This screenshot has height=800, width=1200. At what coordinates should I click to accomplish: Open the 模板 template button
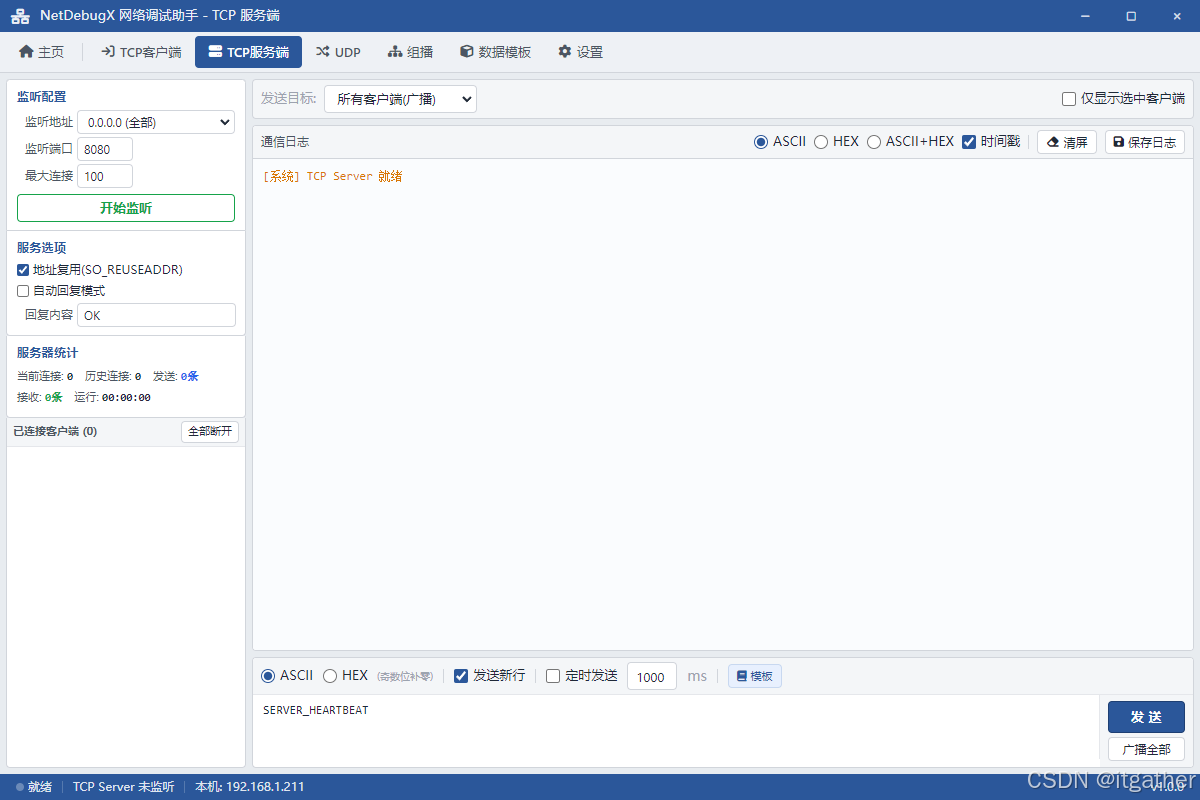point(755,676)
